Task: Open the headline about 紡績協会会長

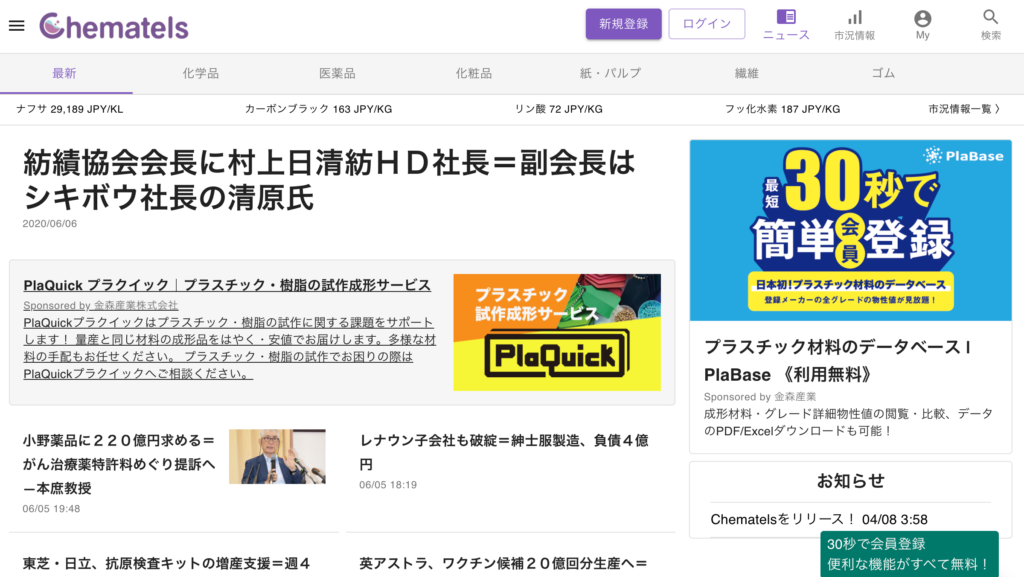Action: [329, 179]
